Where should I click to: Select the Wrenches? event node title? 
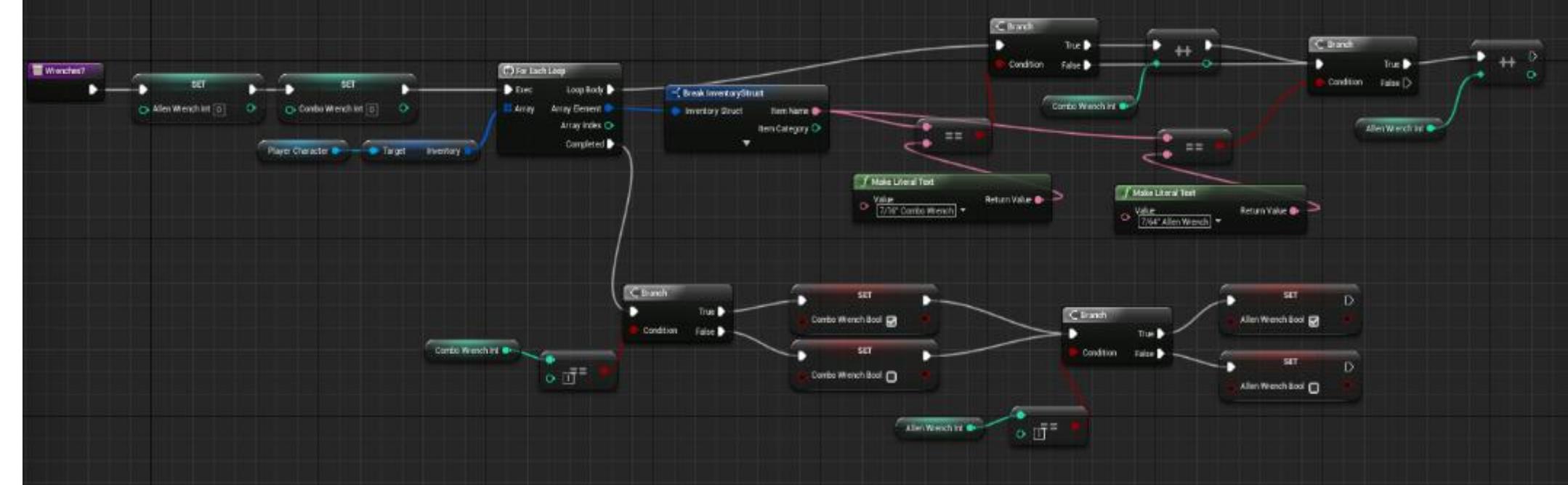click(x=65, y=71)
